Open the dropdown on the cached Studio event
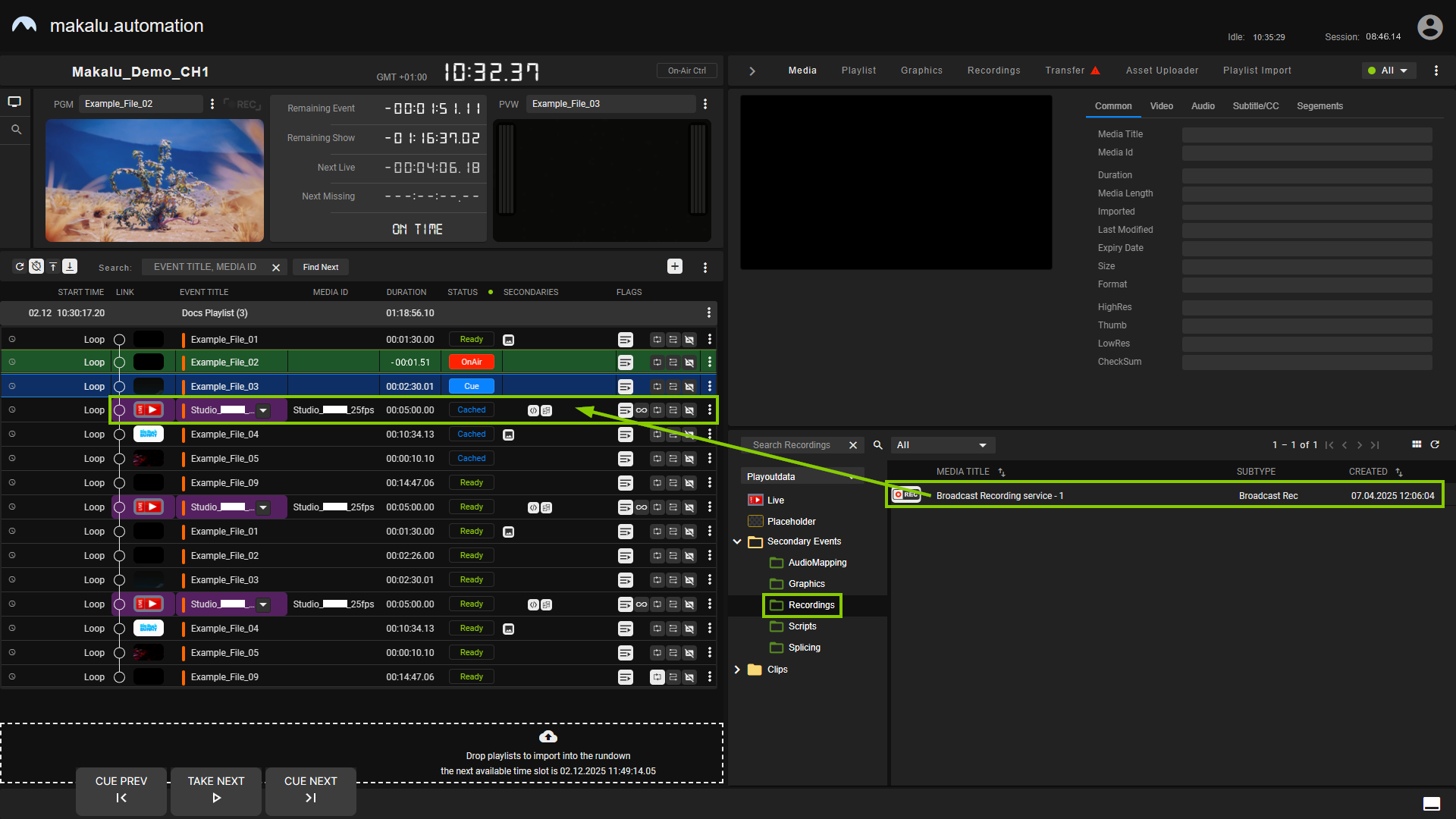Viewport: 1456px width, 819px height. 263,409
